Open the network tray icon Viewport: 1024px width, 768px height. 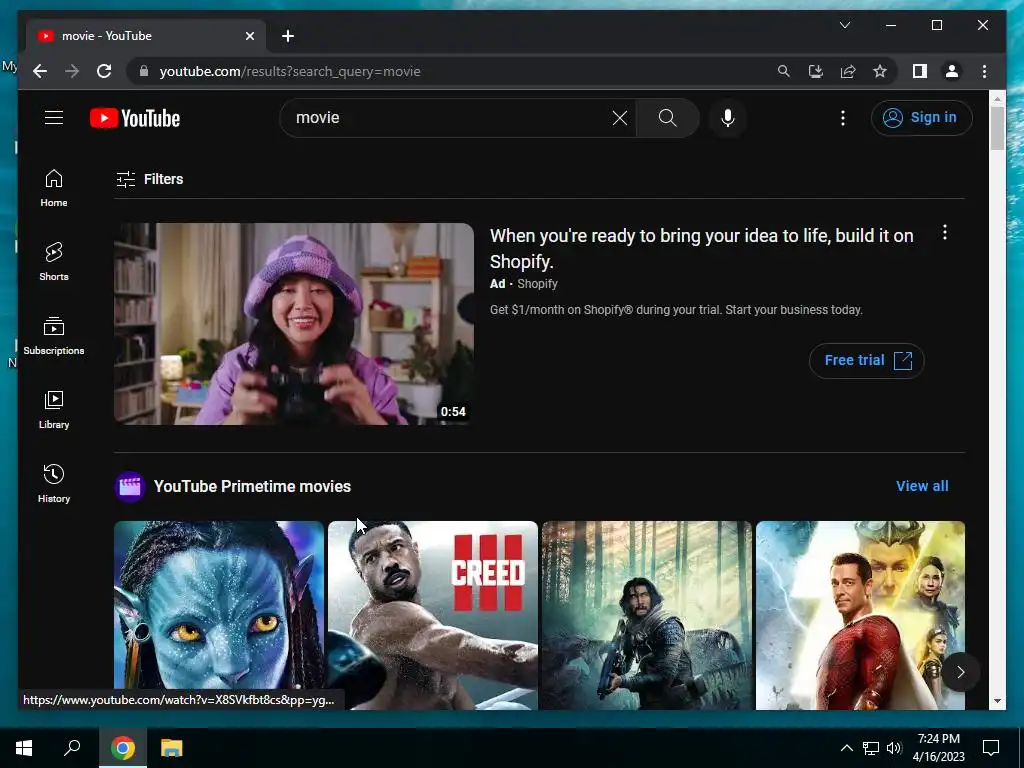pyautogui.click(x=871, y=748)
